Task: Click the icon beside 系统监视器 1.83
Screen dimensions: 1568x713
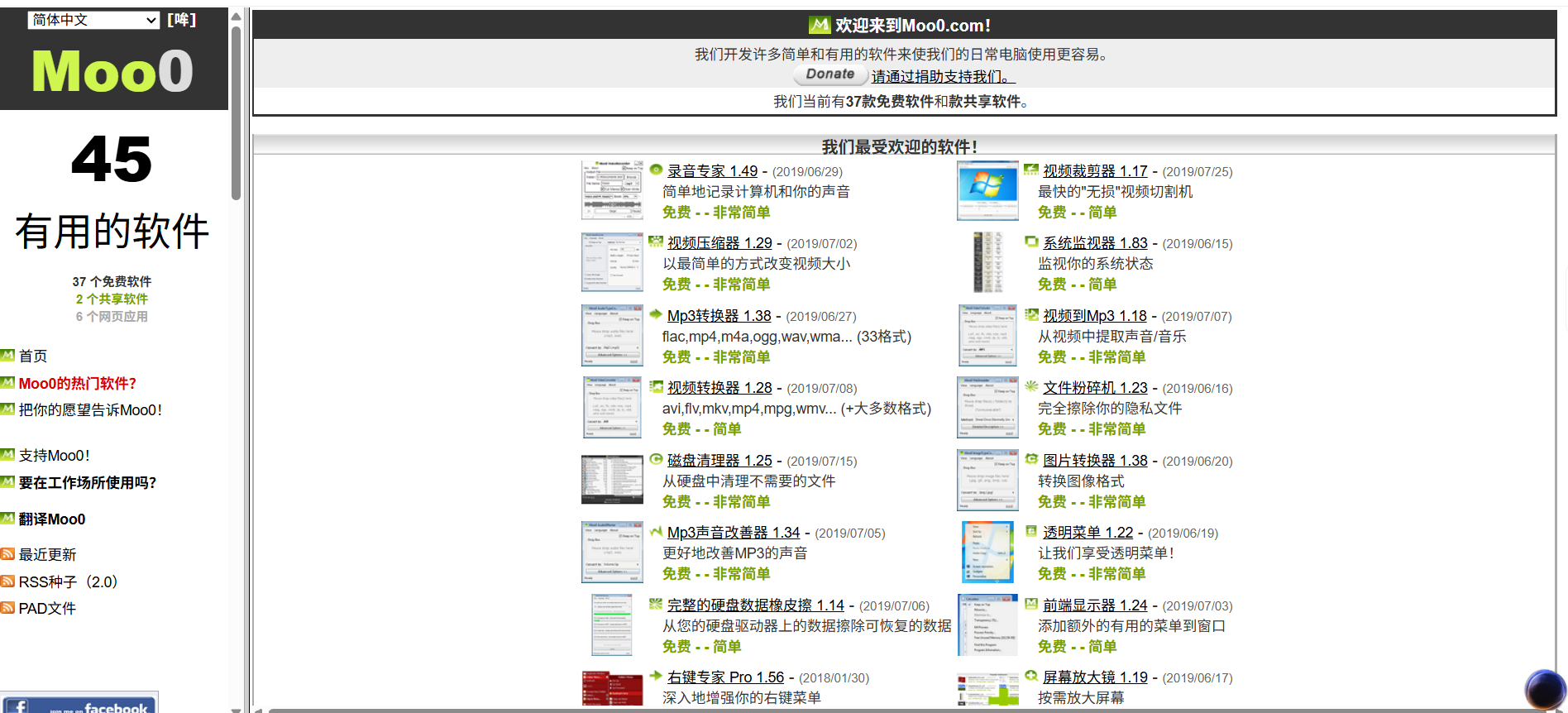Action: pyautogui.click(x=1031, y=242)
